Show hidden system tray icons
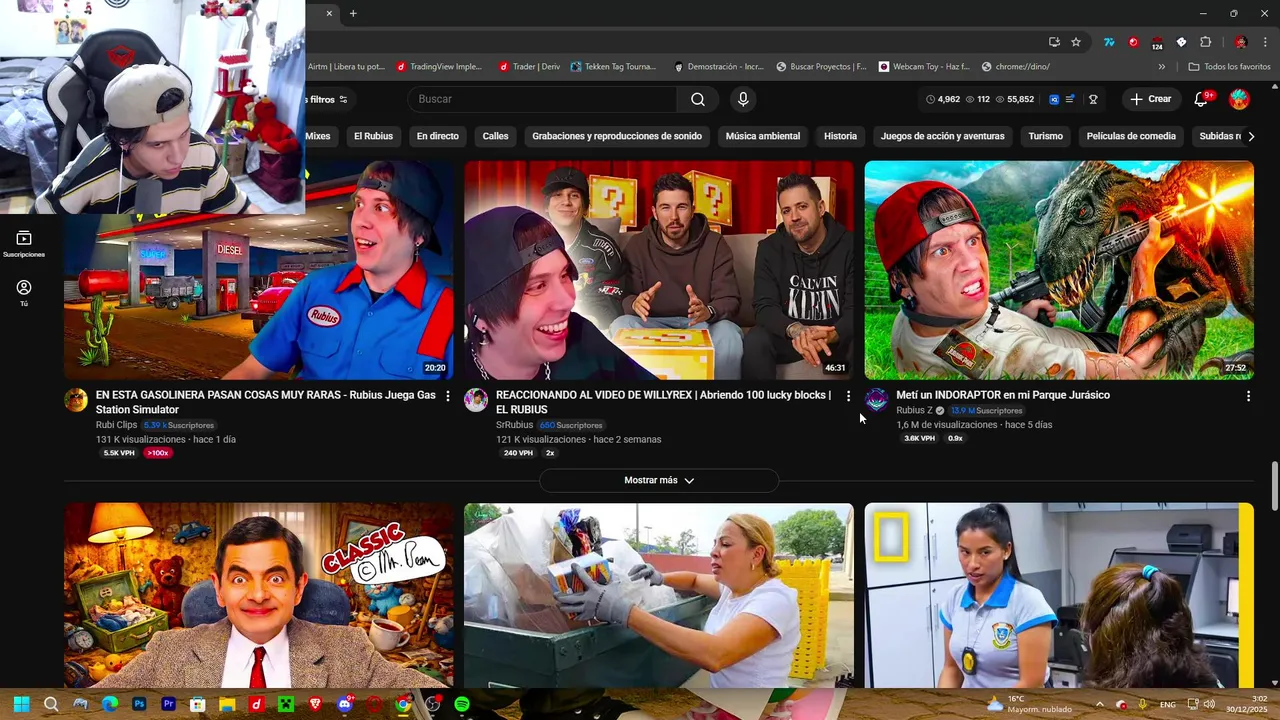This screenshot has height=720, width=1280. pyautogui.click(x=1099, y=704)
